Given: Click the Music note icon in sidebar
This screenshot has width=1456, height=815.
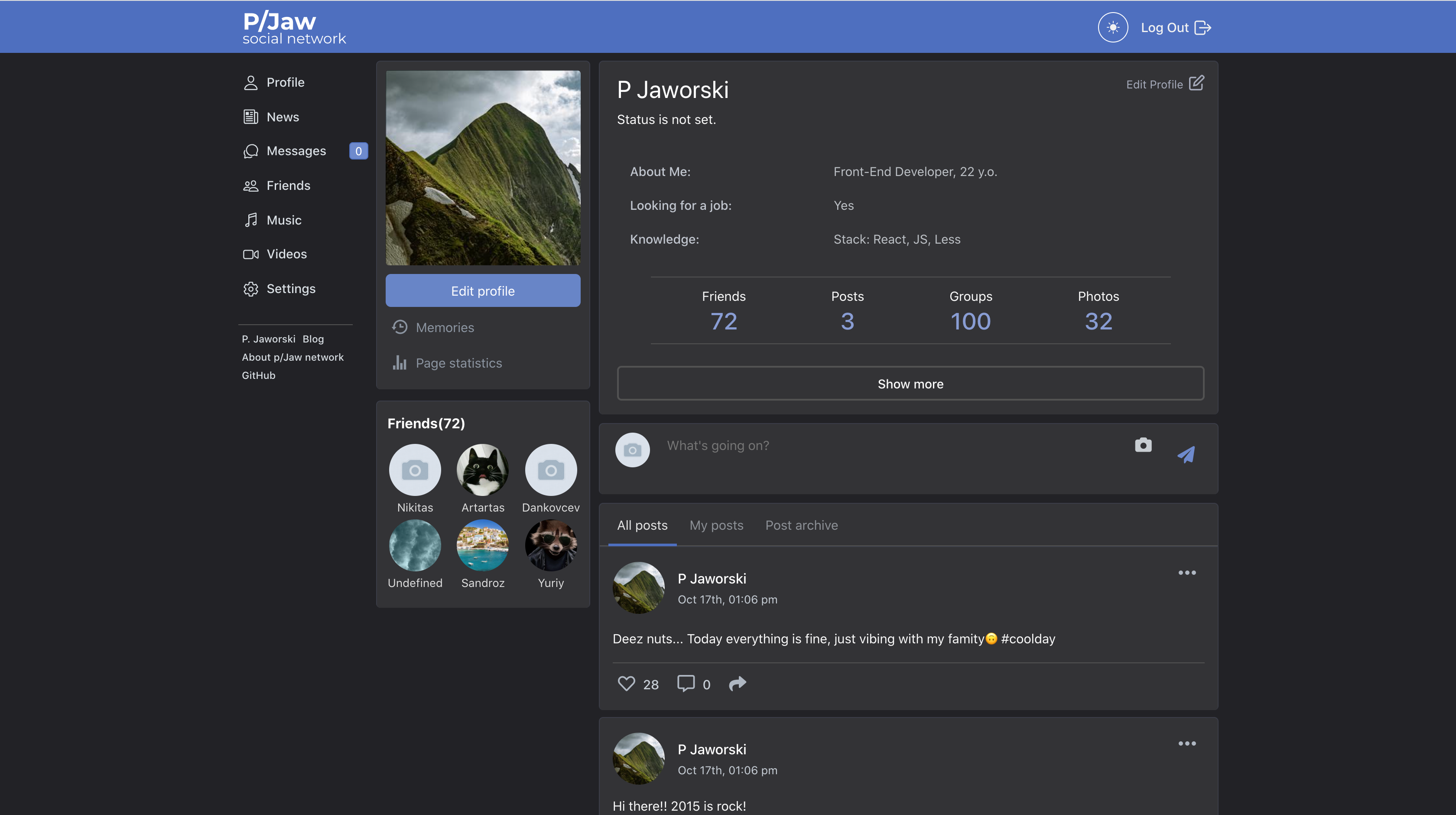Looking at the screenshot, I should [x=251, y=220].
